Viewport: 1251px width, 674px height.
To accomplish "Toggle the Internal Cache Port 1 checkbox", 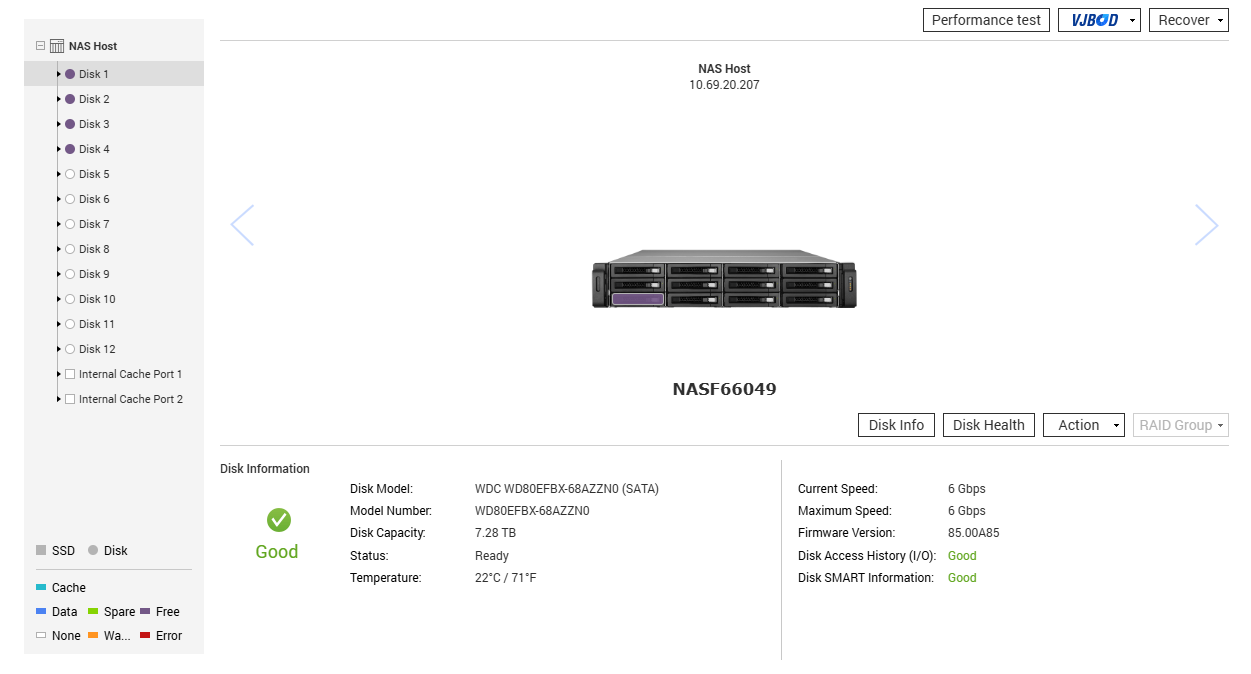I will [70, 373].
